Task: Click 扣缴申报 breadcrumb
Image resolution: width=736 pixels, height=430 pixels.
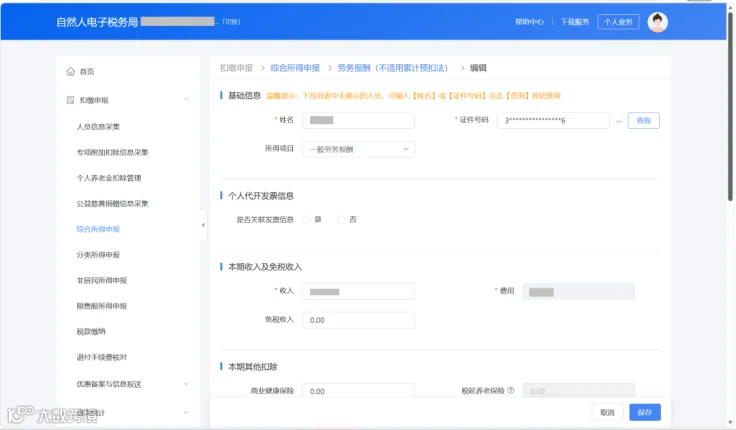Action: pos(237,68)
